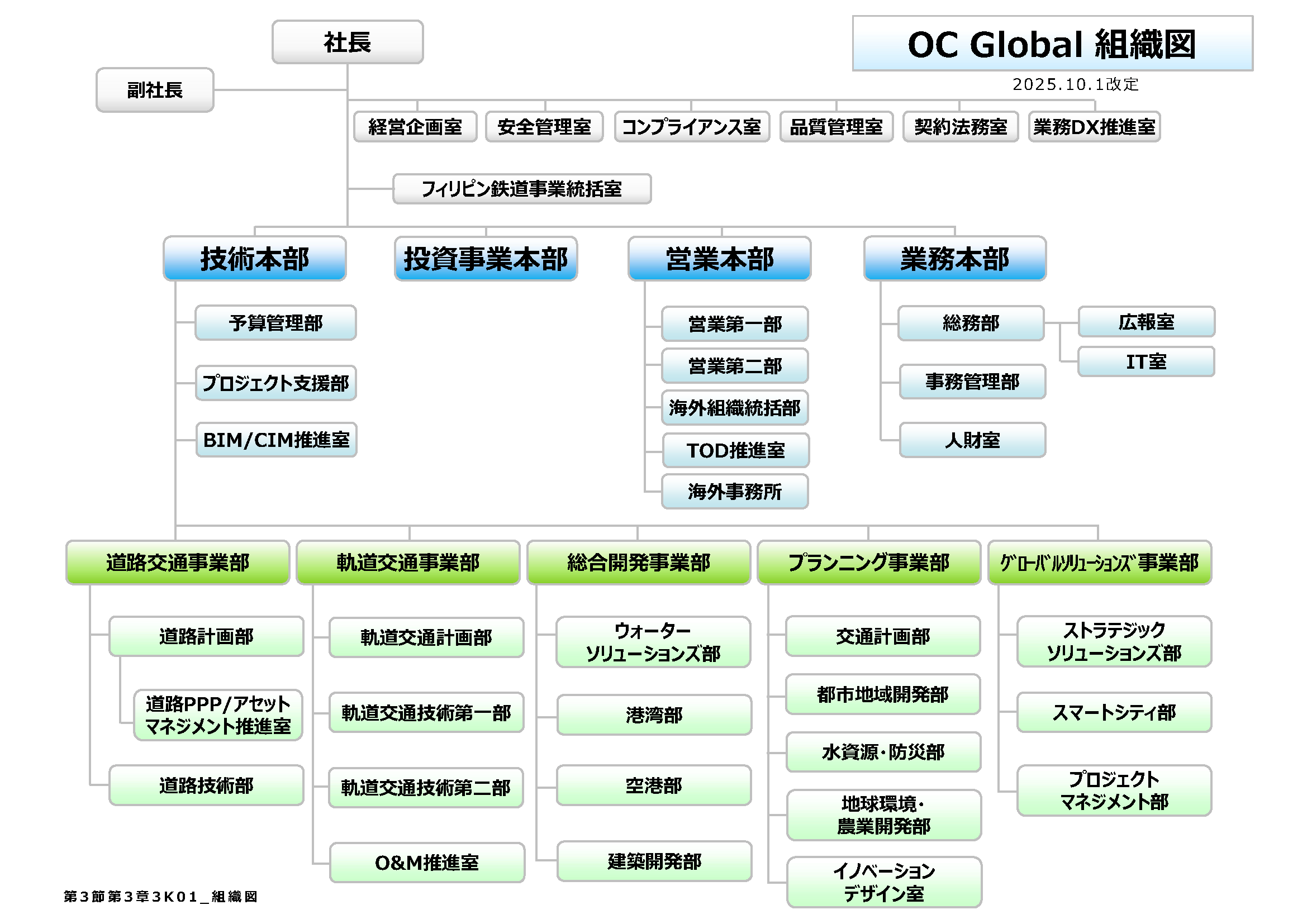
Task: Click the BIM/CIM推進室 box
Action: 276,439
